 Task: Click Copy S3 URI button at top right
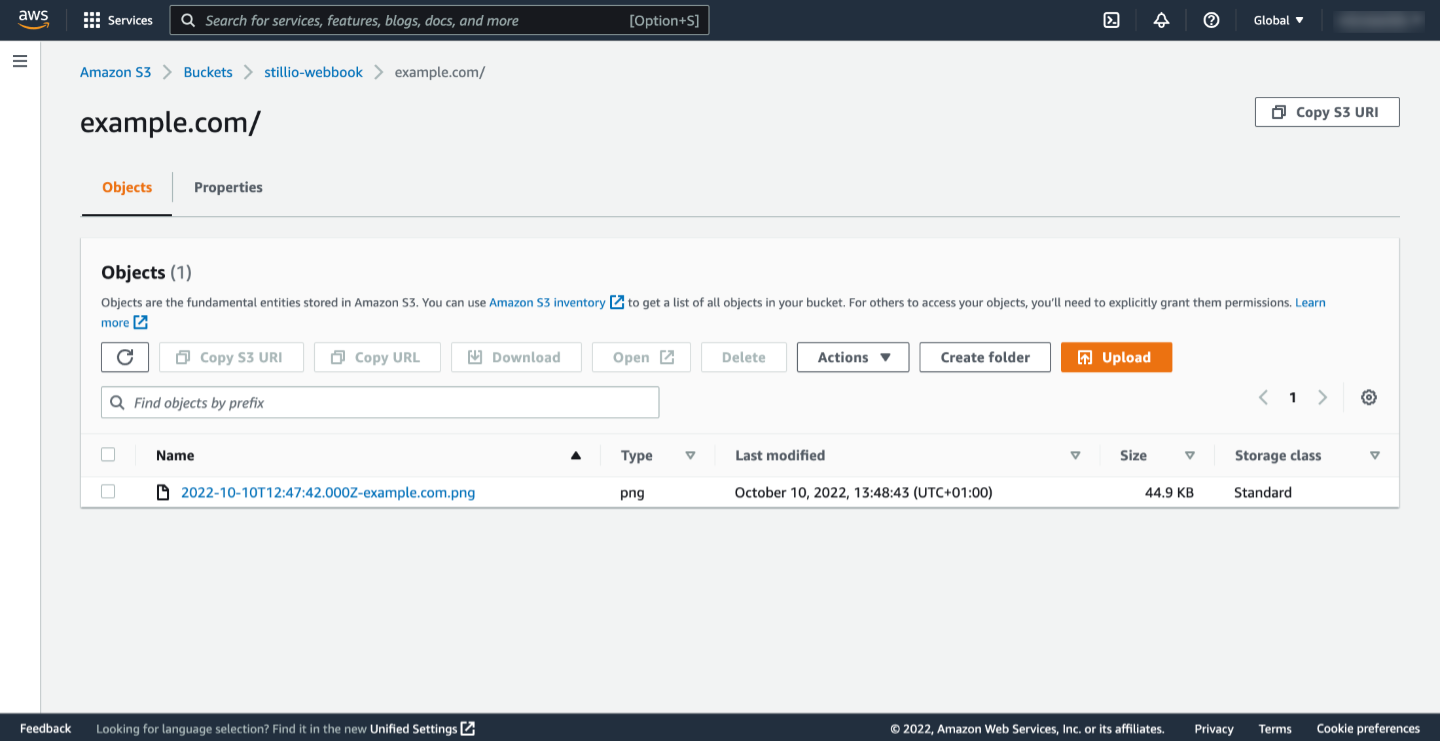[1327, 112]
